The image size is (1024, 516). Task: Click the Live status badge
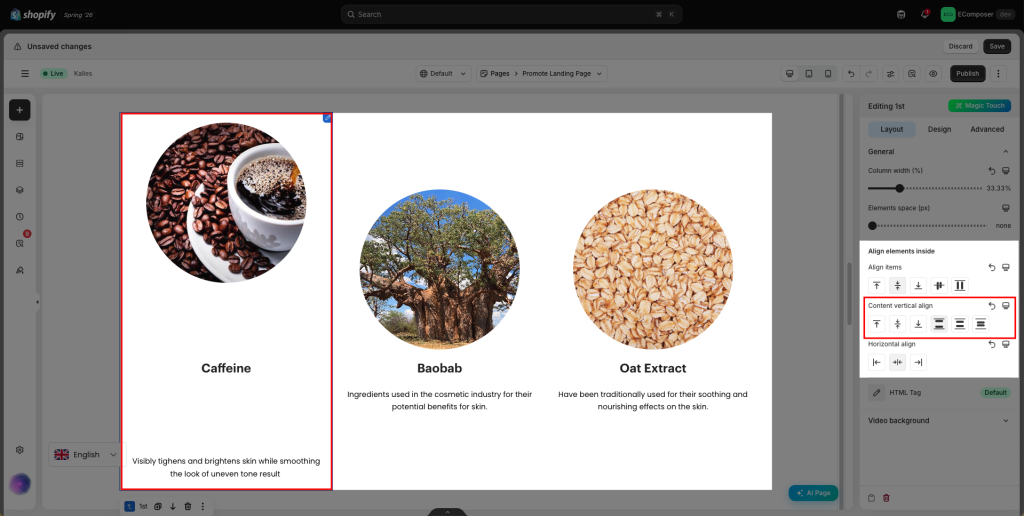click(54, 74)
